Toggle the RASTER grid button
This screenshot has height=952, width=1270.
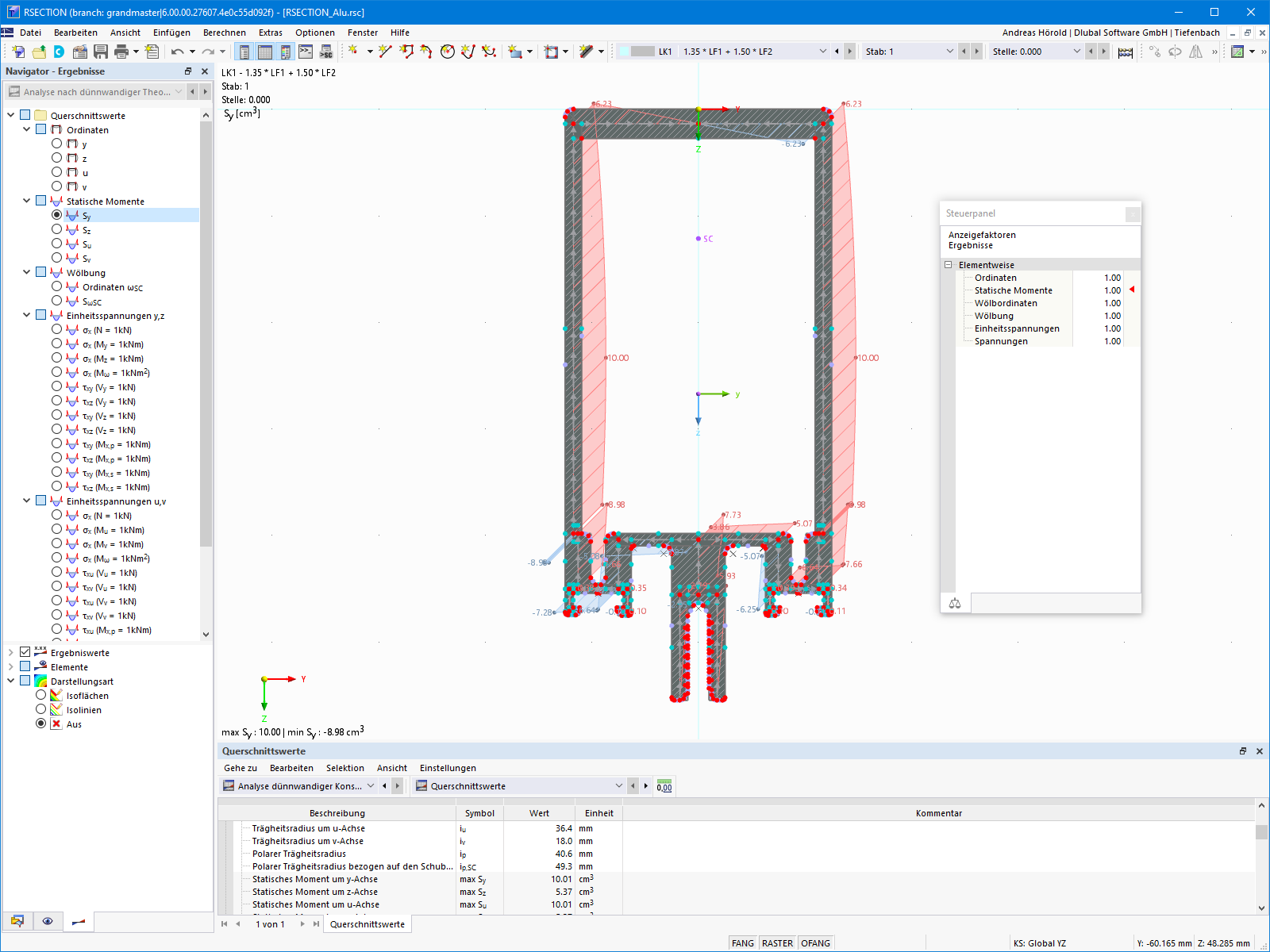pos(777,943)
